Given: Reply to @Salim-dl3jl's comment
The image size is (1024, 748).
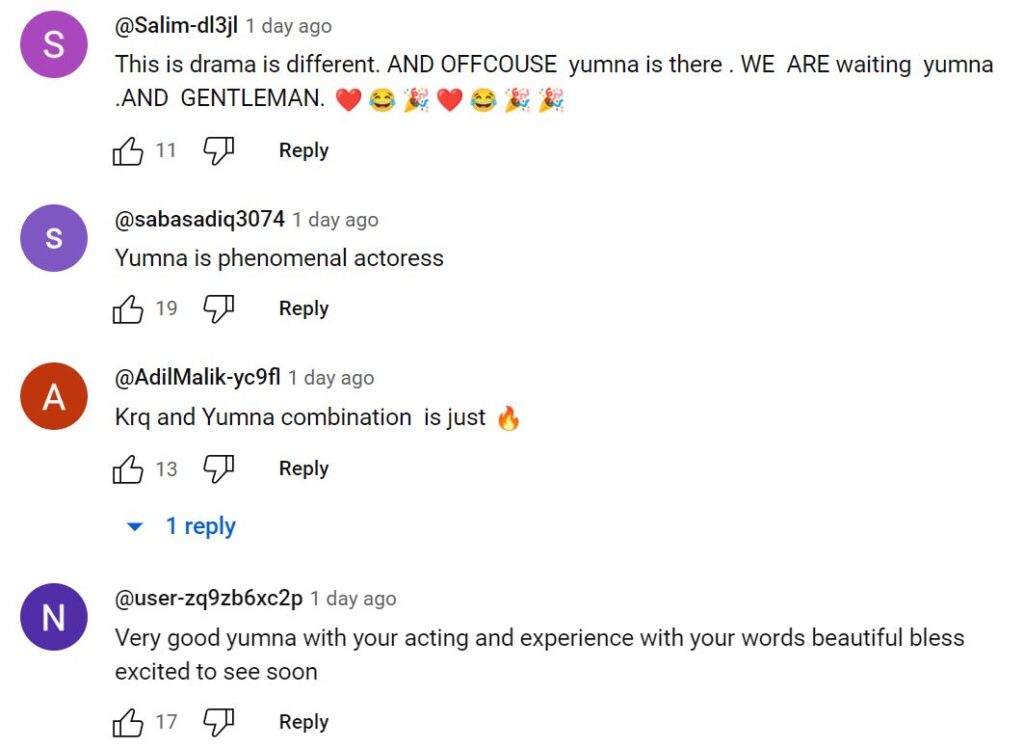Looking at the screenshot, I should (x=304, y=151).
